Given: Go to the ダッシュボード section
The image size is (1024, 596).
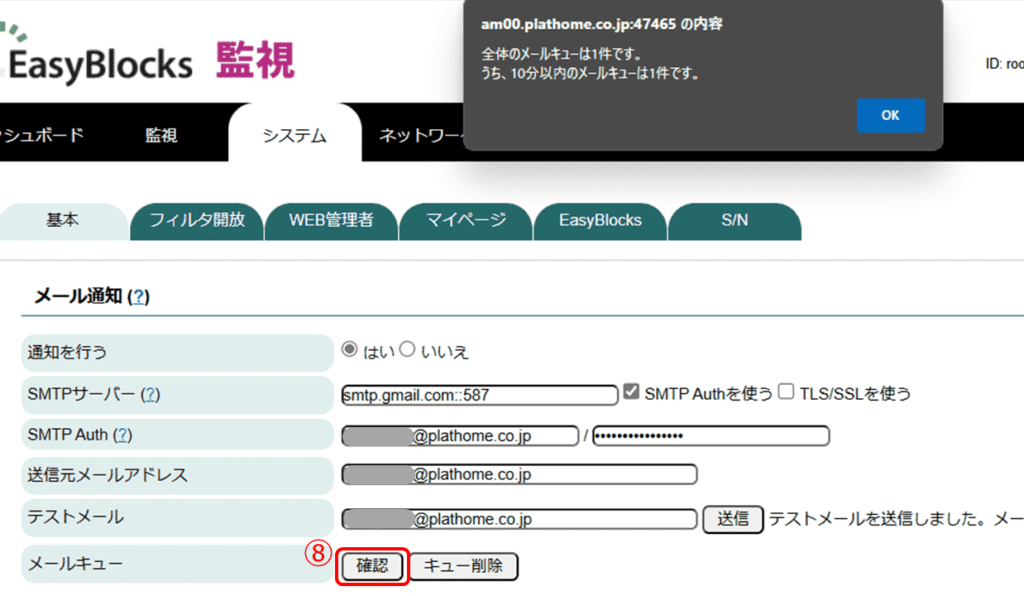Looking at the screenshot, I should pyautogui.click(x=40, y=133).
